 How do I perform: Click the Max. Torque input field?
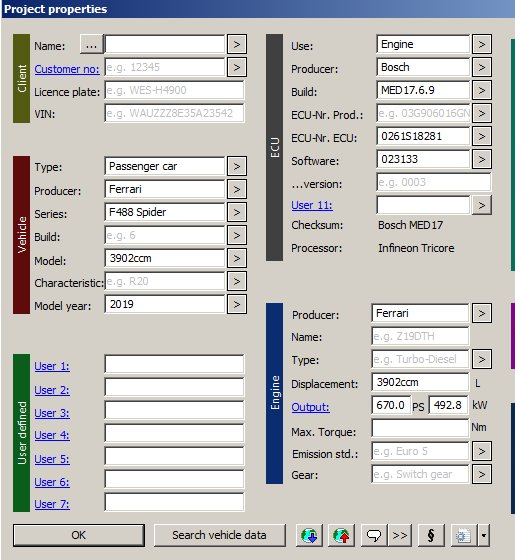point(420,428)
